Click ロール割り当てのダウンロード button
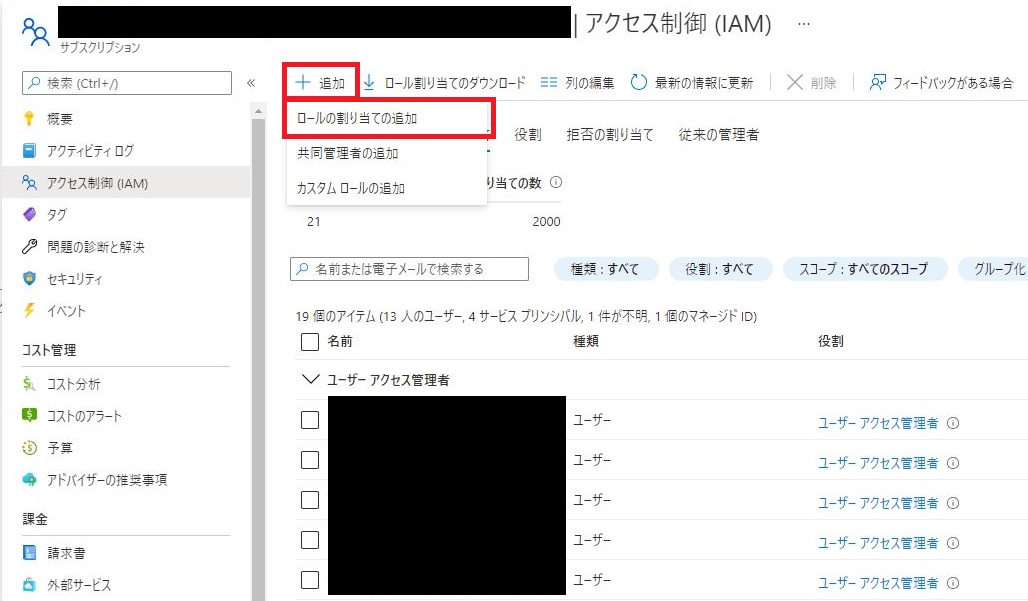Image resolution: width=1028 pixels, height=601 pixels. point(445,83)
